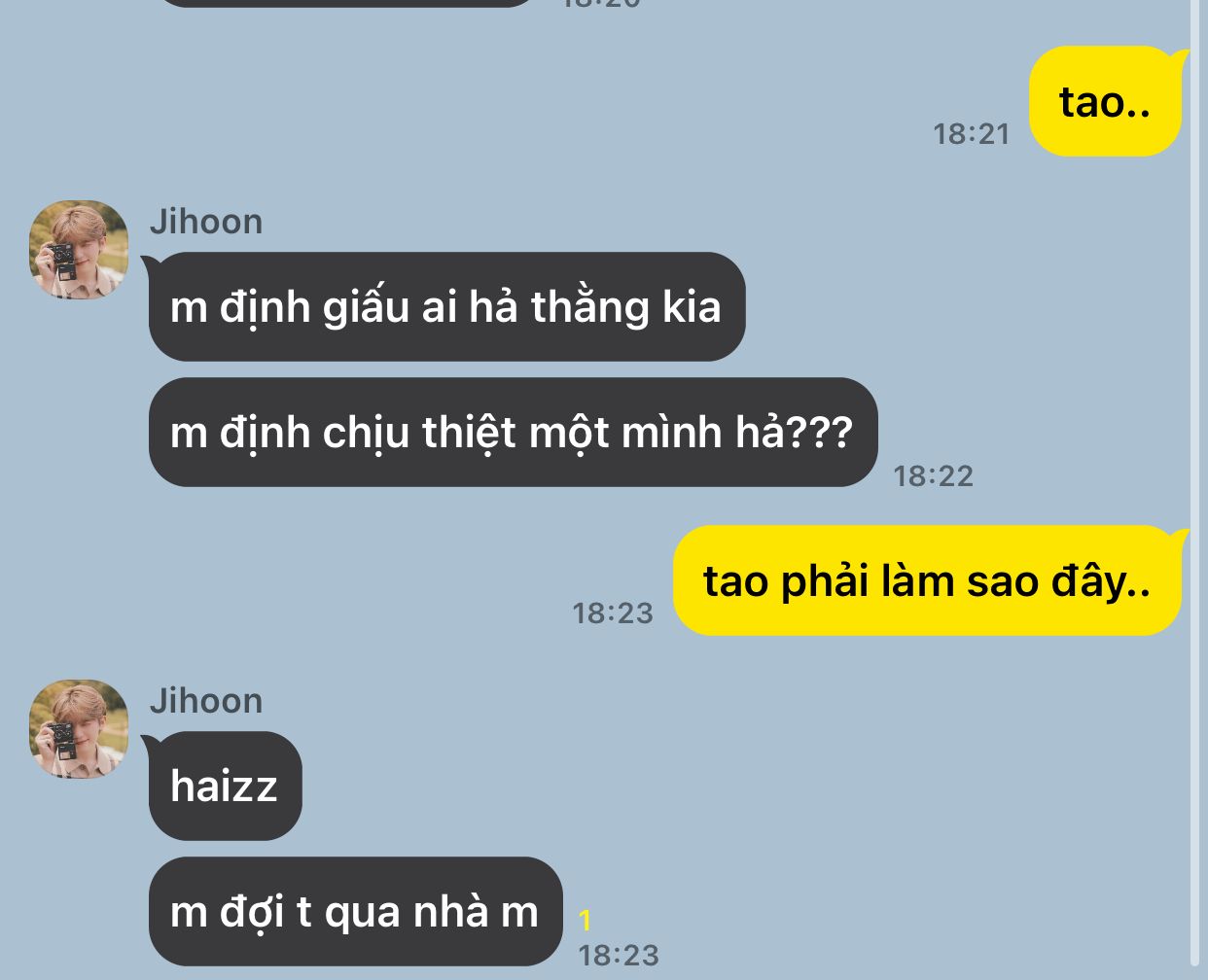The height and width of the screenshot is (980, 1208).
Task: Tap the Jihoon name above the 'haizz' bubble
Action: (206, 701)
